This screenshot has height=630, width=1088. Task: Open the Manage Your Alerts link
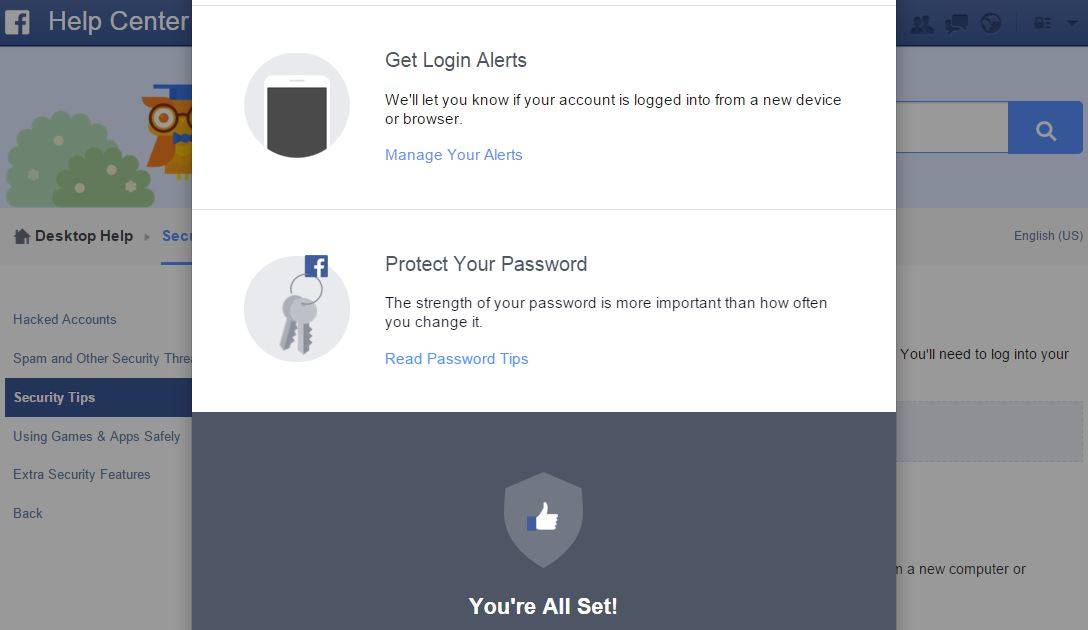click(x=454, y=155)
